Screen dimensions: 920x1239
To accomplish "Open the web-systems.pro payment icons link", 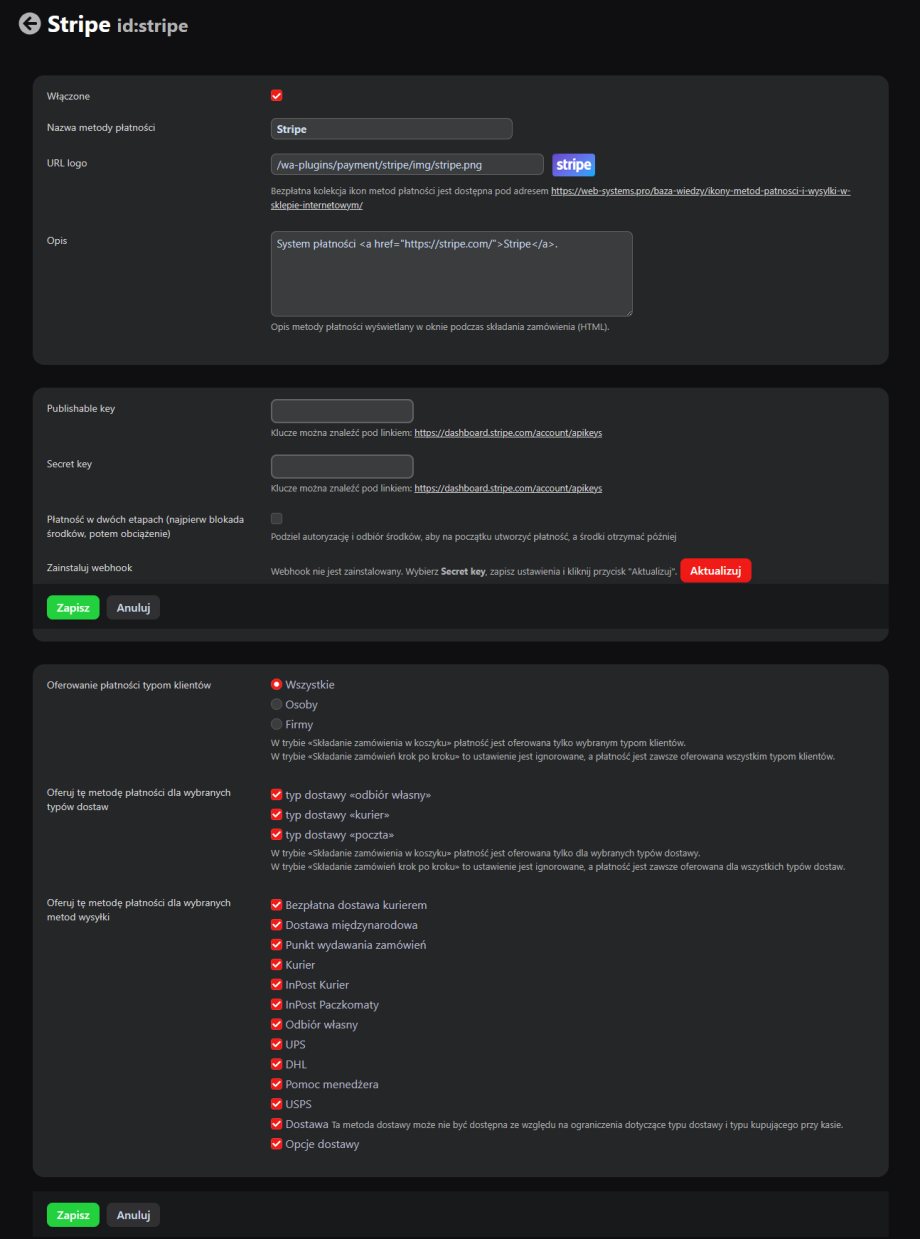I will coord(700,190).
